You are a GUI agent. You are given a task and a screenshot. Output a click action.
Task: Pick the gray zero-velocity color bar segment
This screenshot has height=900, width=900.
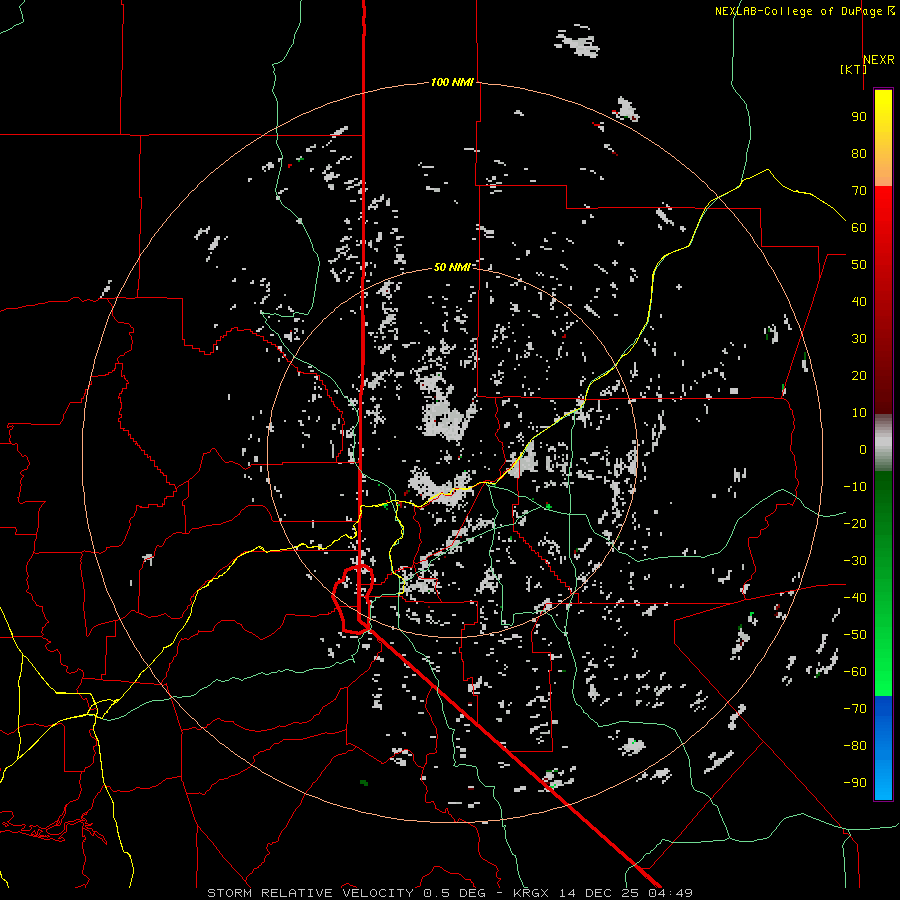pyautogui.click(x=883, y=443)
